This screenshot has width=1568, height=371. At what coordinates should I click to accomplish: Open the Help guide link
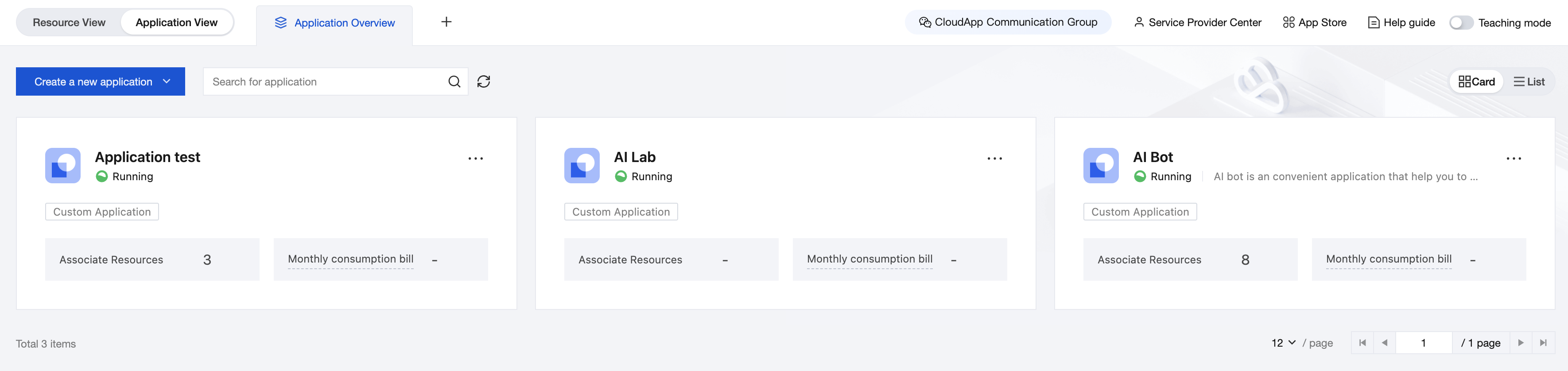tap(1401, 23)
